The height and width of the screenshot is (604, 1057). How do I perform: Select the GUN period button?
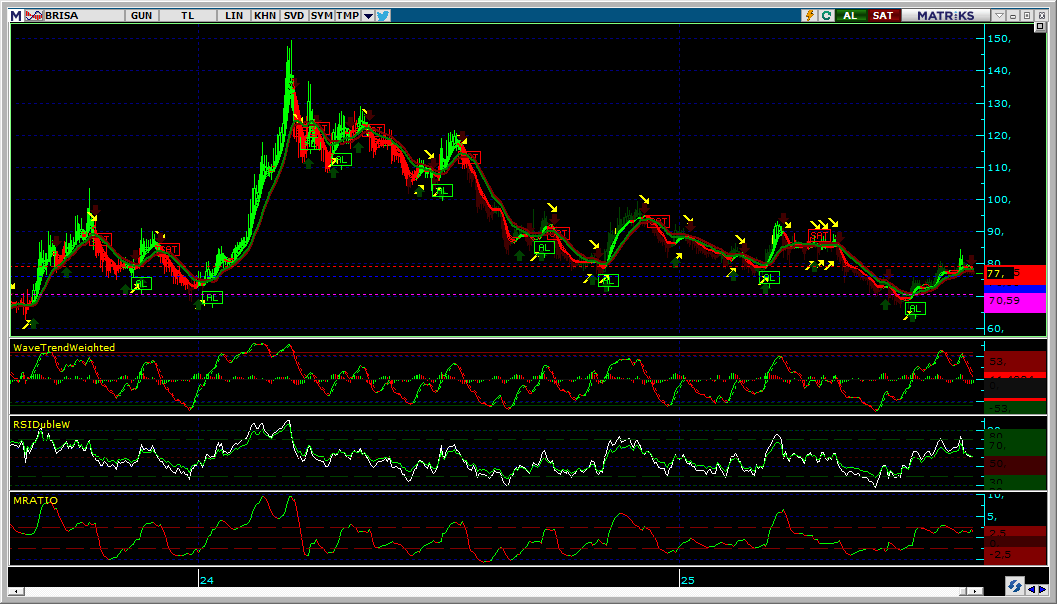pos(141,15)
